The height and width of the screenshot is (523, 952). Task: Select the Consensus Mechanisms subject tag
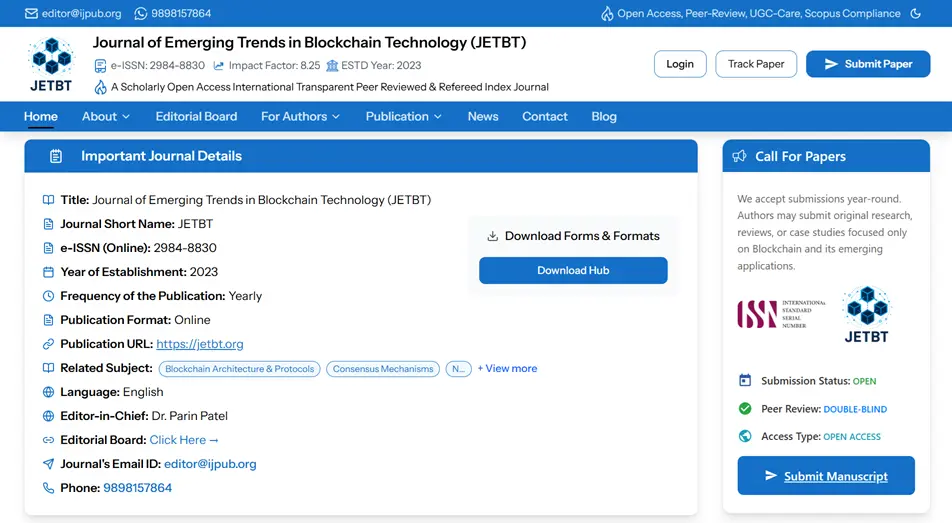point(383,369)
